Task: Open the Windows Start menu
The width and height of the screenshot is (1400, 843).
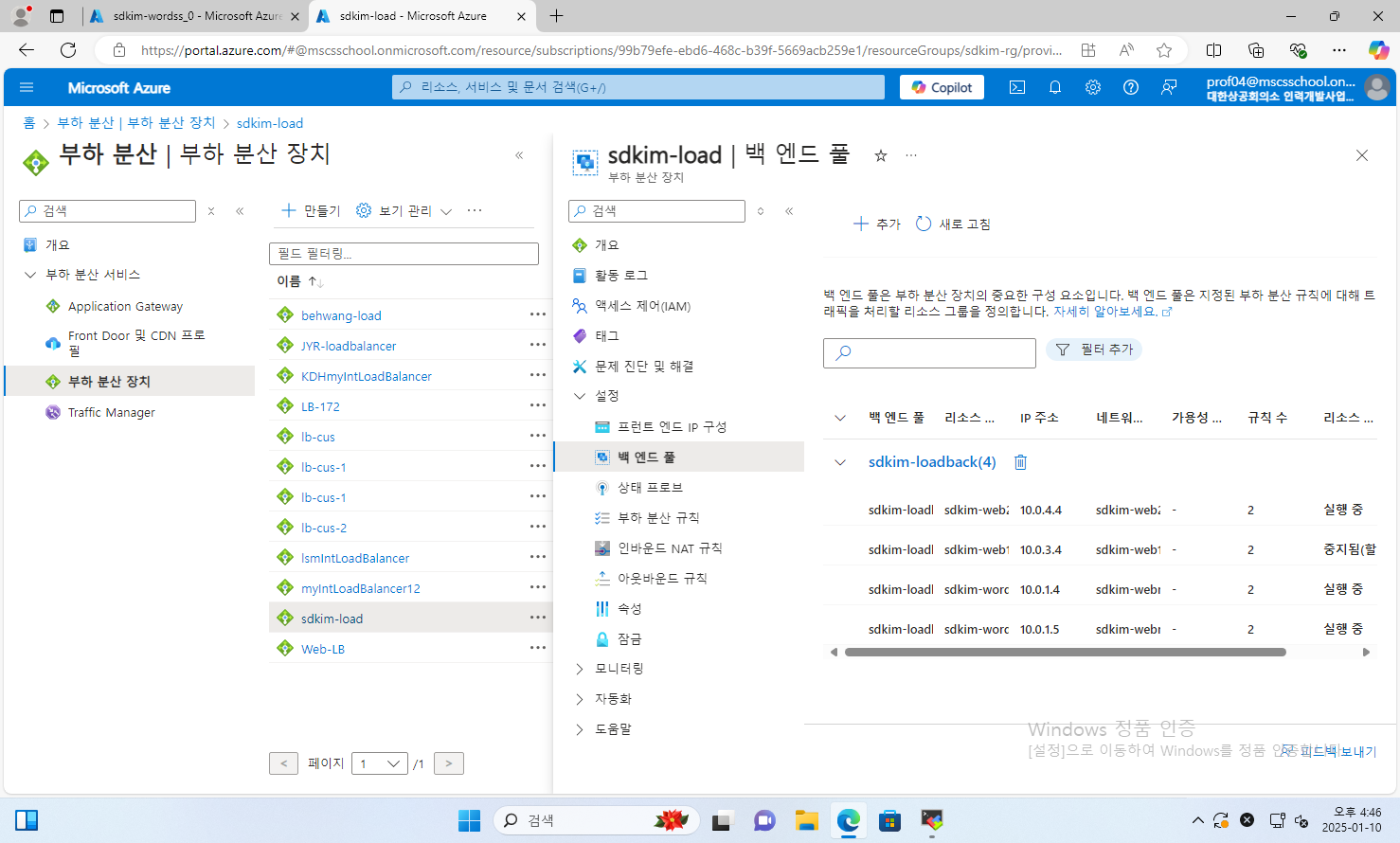Action: click(469, 820)
